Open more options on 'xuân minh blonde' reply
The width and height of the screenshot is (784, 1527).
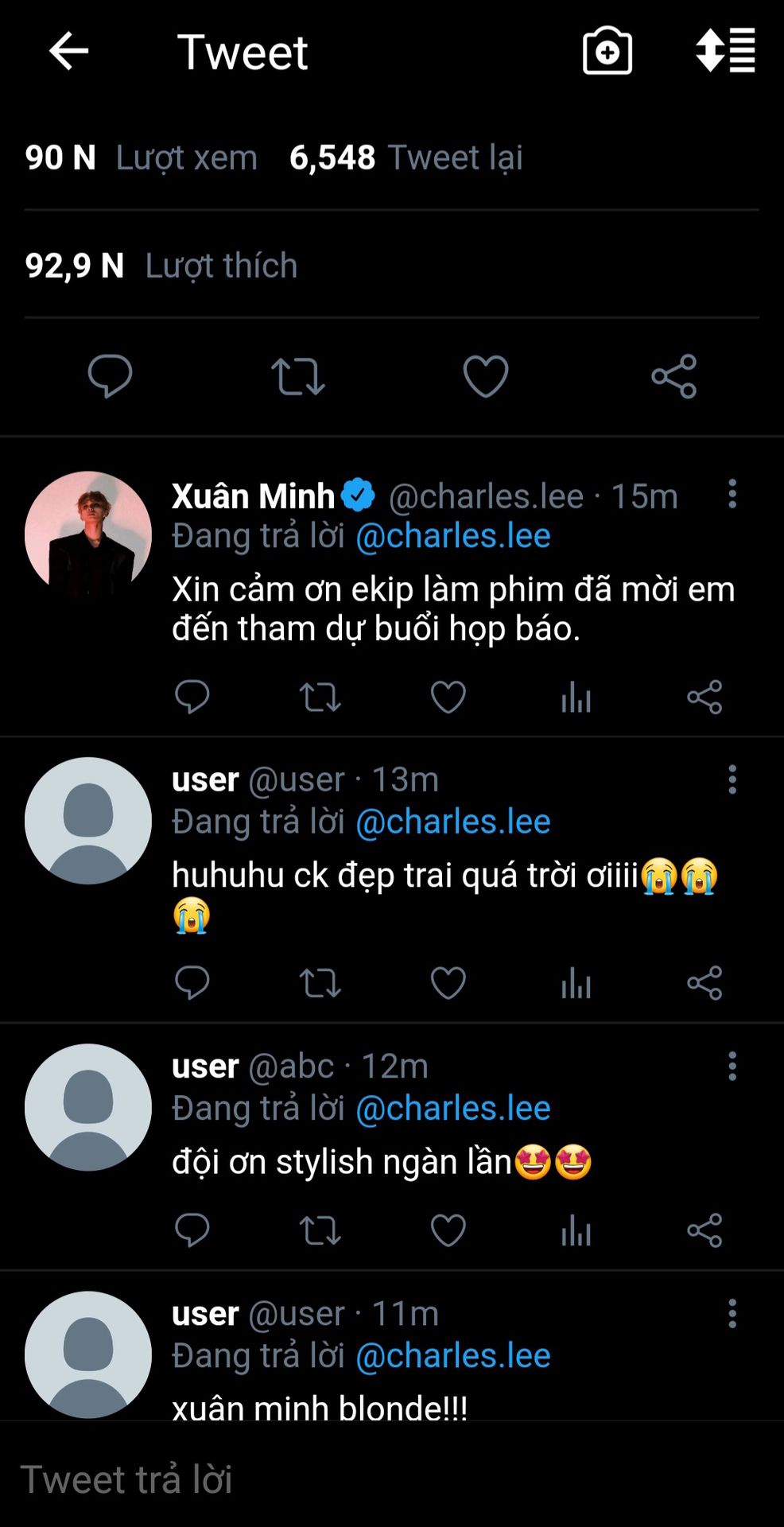coord(732,1313)
